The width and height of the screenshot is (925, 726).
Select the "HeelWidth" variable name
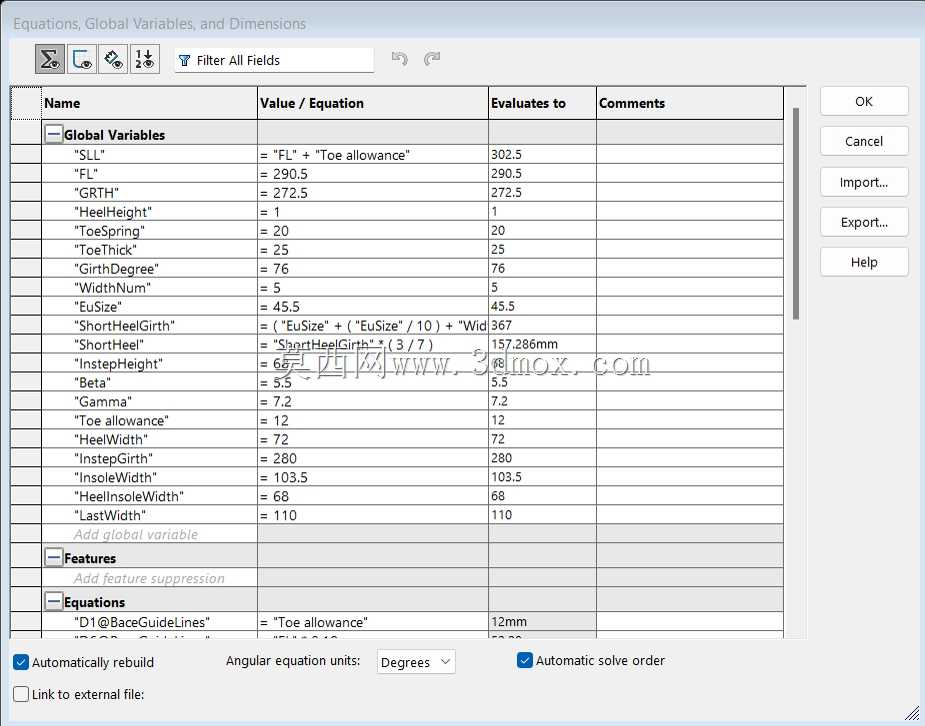111,439
